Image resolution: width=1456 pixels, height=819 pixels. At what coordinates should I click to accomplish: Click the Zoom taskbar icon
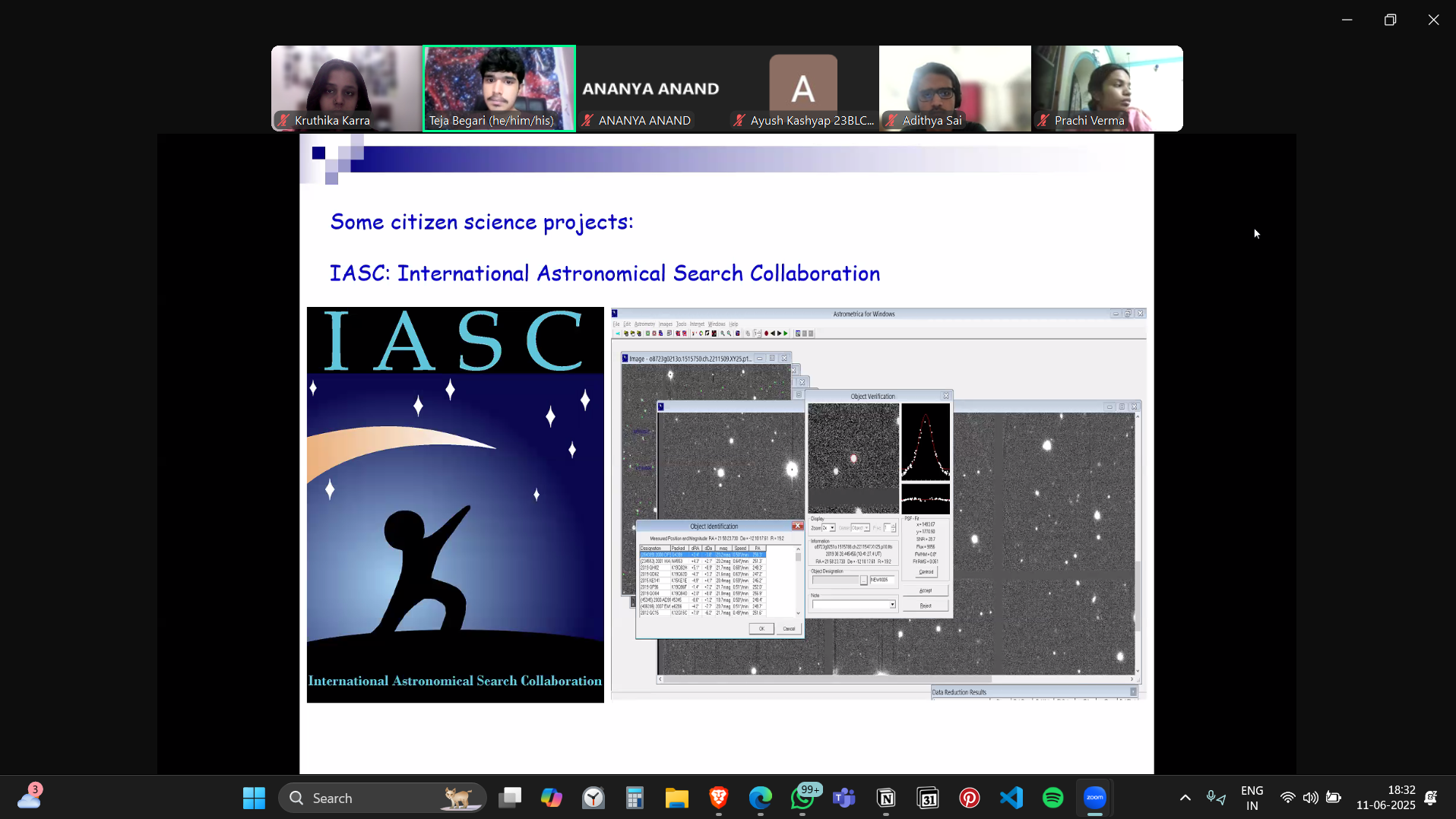pyautogui.click(x=1095, y=798)
